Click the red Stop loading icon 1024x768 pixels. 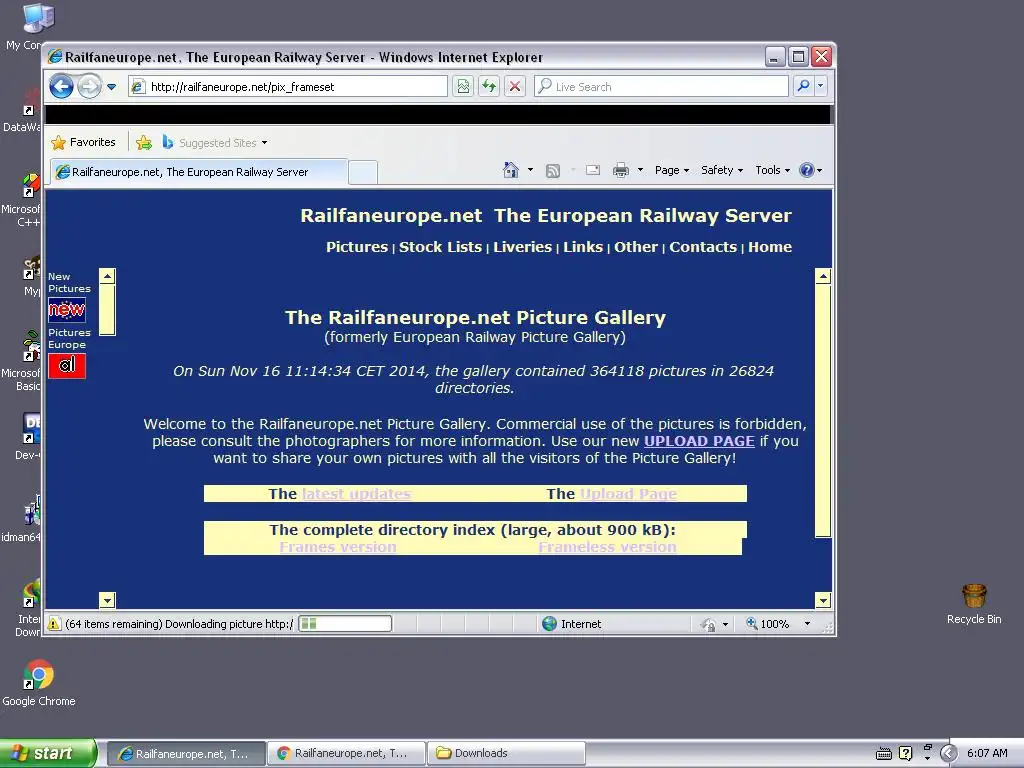[515, 86]
